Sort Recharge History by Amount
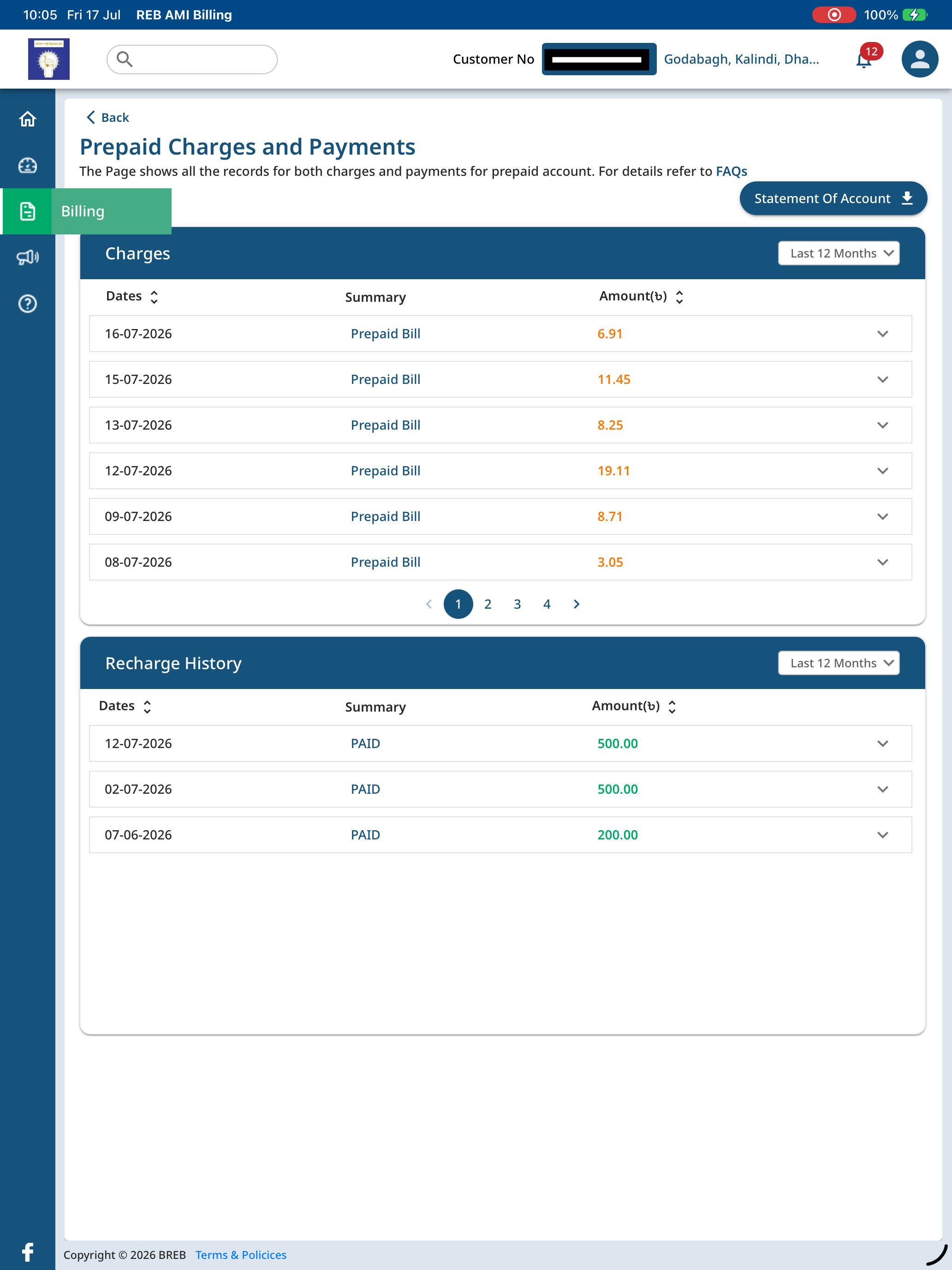The width and height of the screenshot is (952, 1270). pyautogui.click(x=672, y=707)
